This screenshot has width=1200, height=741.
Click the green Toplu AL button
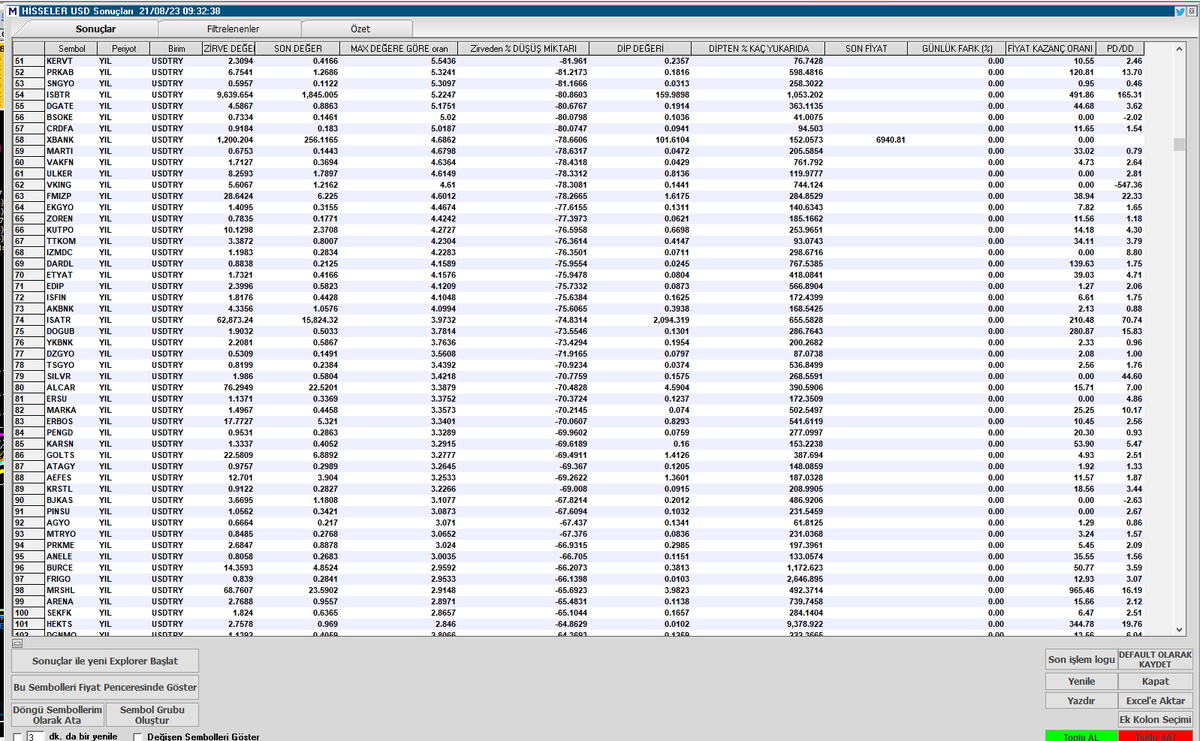pyautogui.click(x=1080, y=736)
